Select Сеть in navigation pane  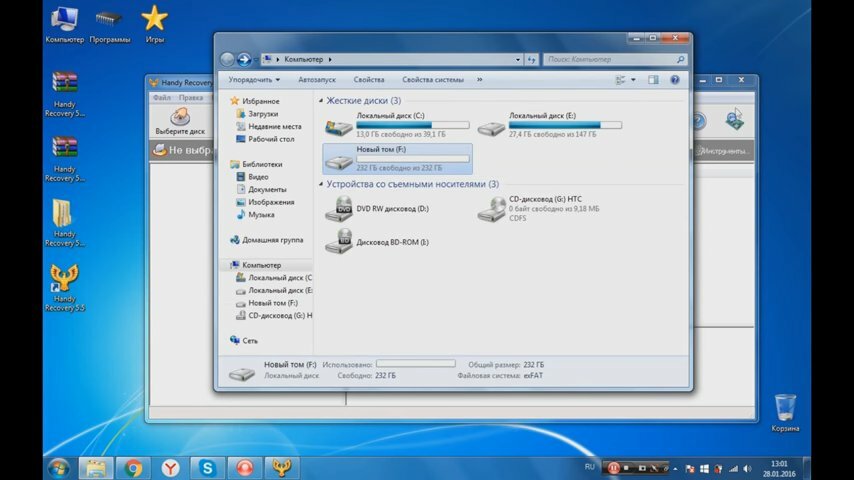(250, 341)
